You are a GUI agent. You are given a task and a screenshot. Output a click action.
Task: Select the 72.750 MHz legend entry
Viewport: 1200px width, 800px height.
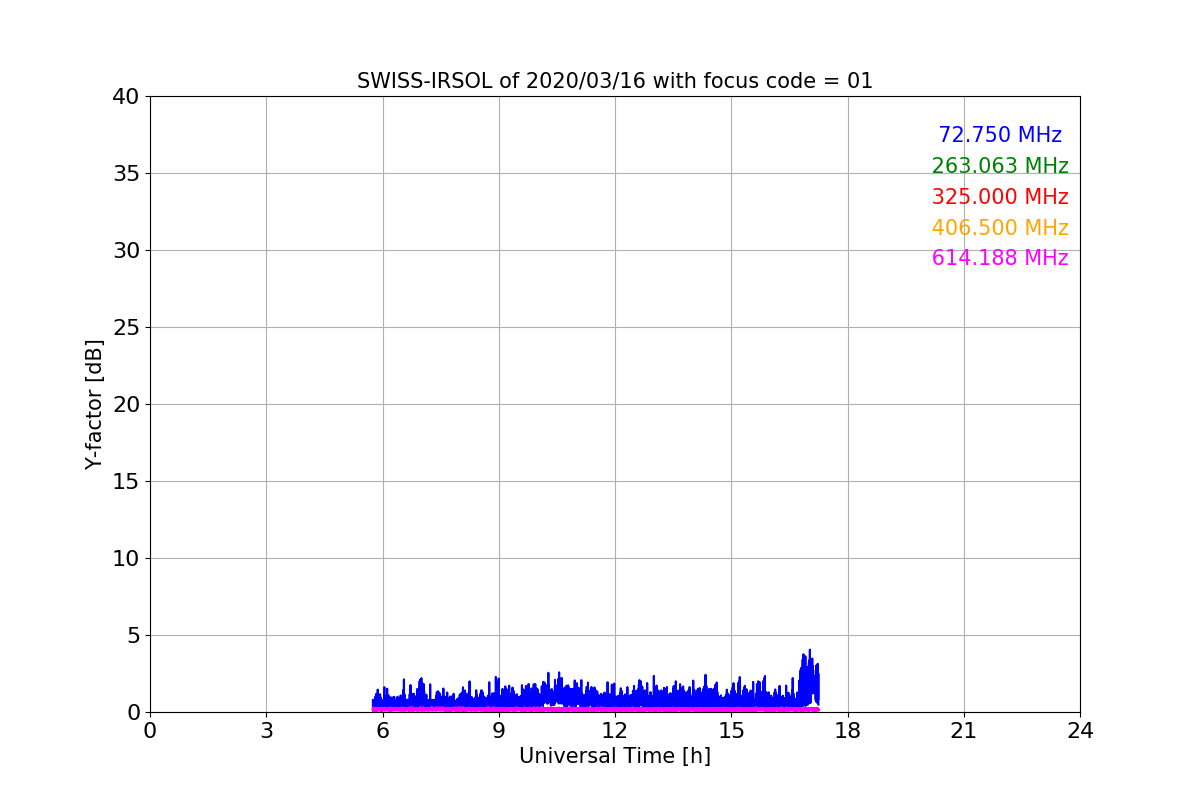1000,135
